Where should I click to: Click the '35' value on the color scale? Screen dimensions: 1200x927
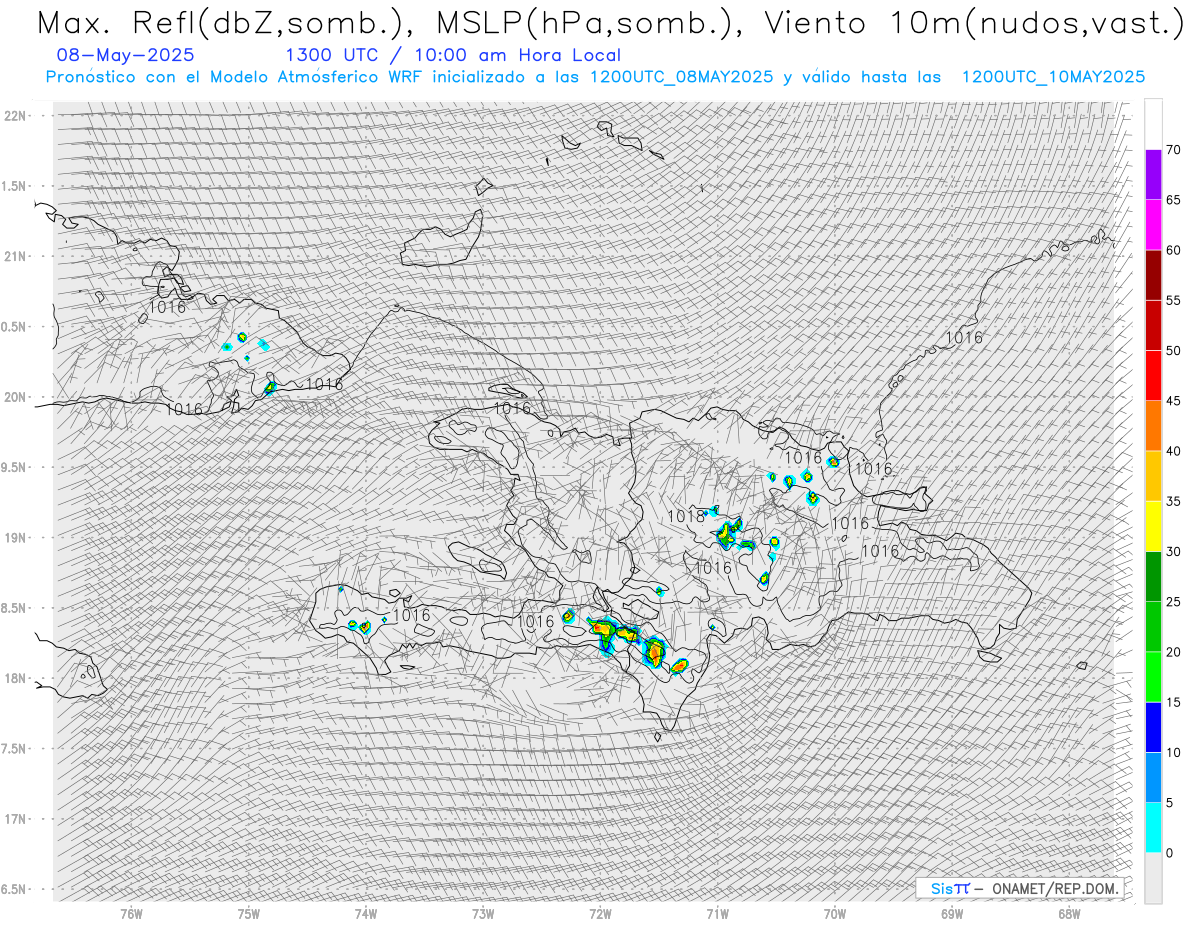pos(1173,501)
